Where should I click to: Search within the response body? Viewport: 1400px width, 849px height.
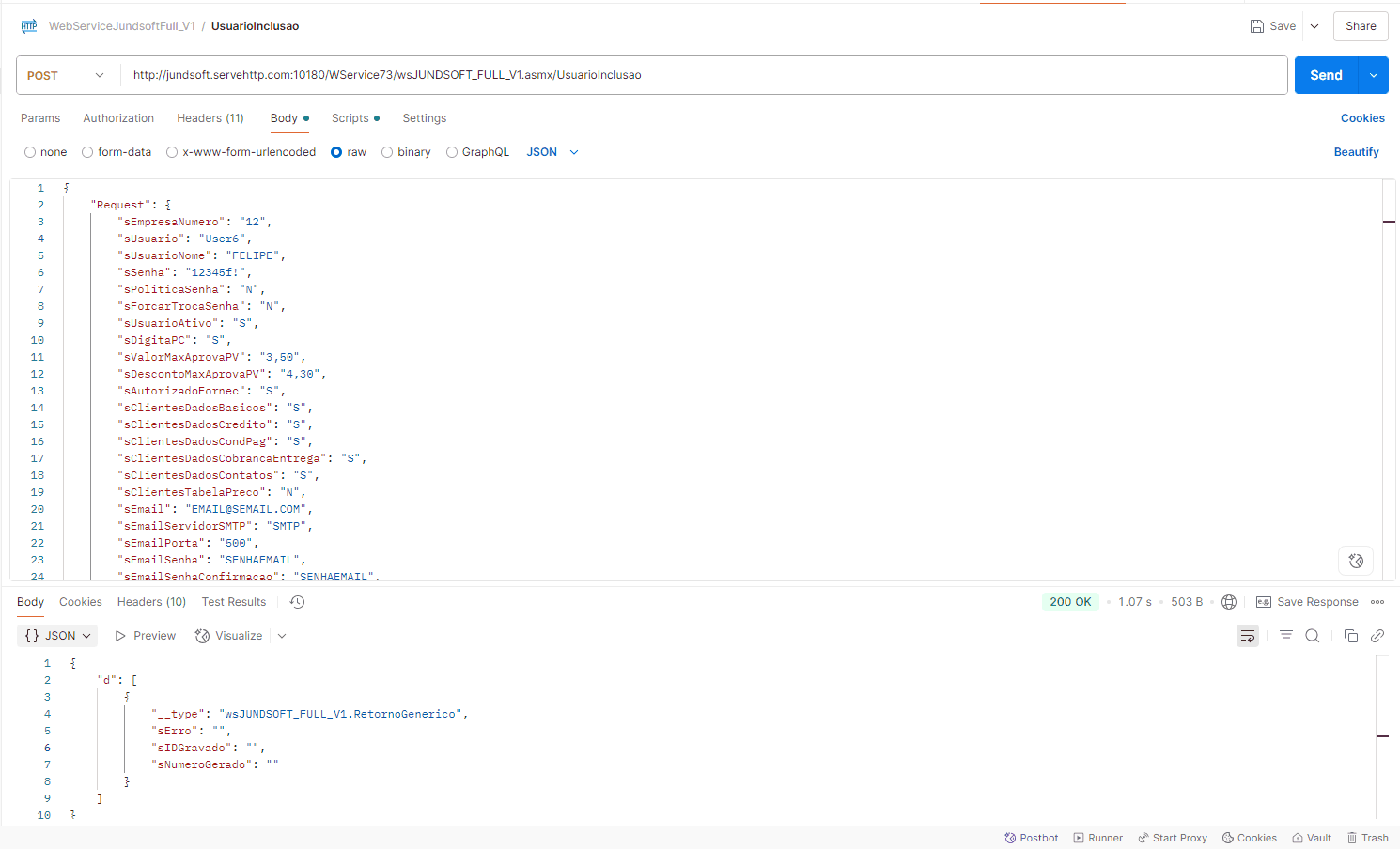click(1313, 636)
